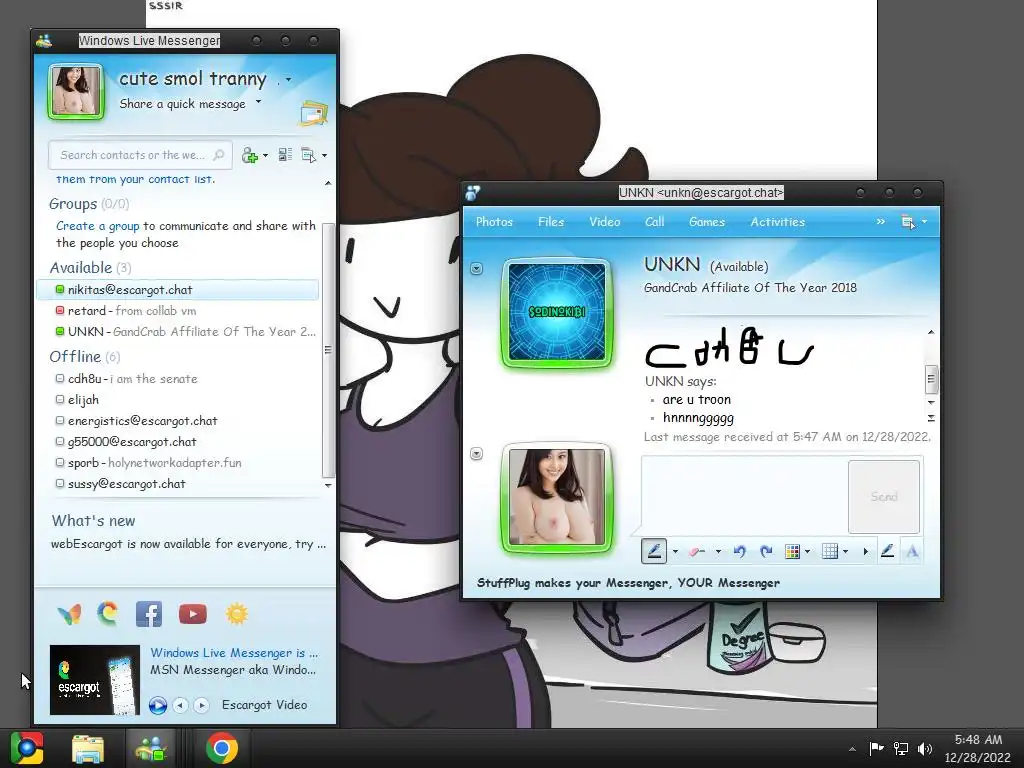Open the volume speaker tray icon
This screenshot has width=1024, height=768.
(925, 748)
